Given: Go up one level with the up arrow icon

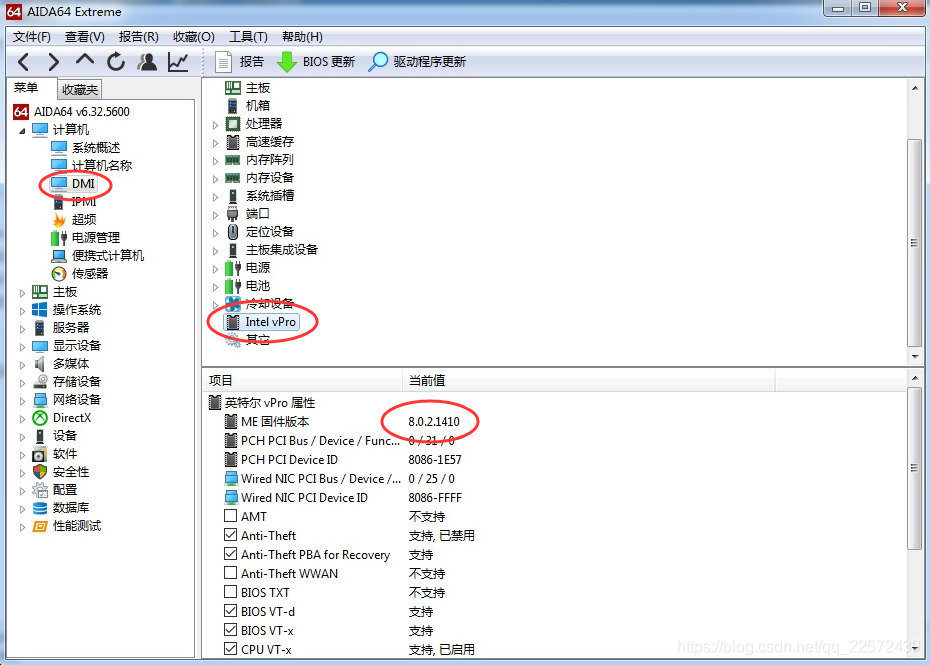Looking at the screenshot, I should [x=85, y=61].
